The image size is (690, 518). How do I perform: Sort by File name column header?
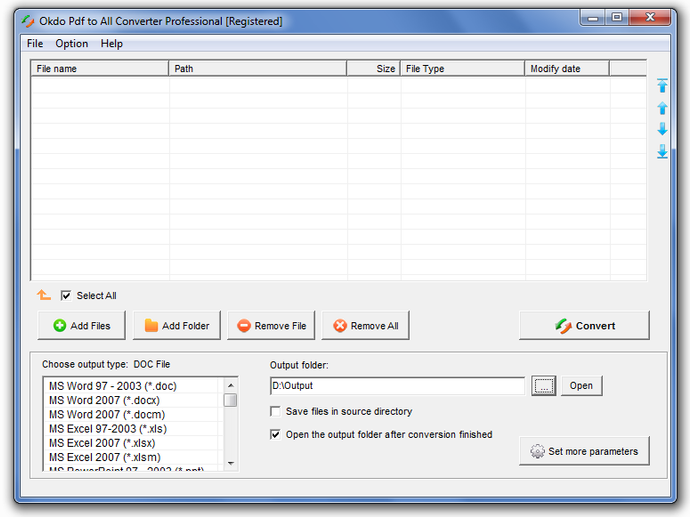(x=100, y=69)
